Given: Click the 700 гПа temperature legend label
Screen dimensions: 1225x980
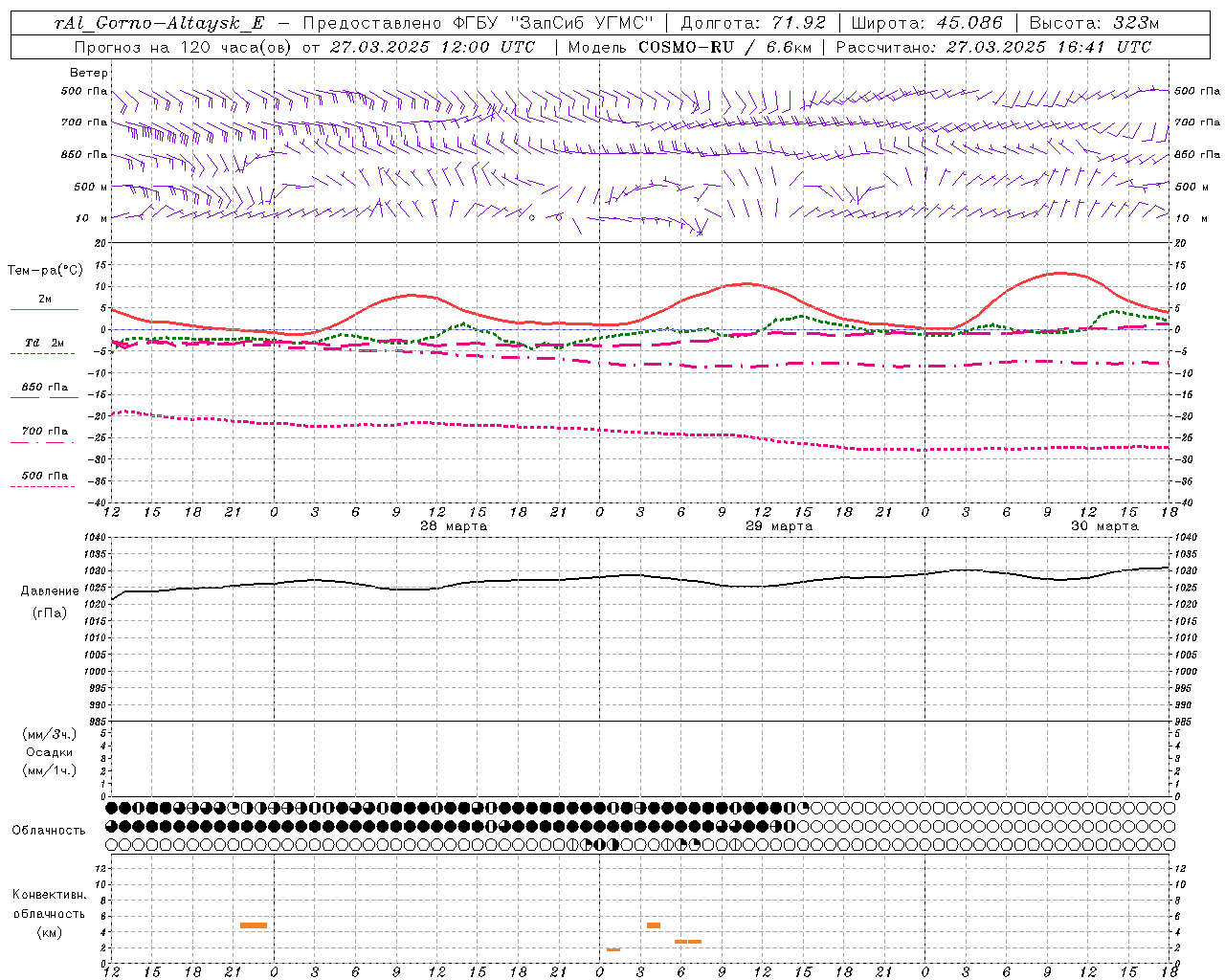Looking at the screenshot, I should point(45,432).
